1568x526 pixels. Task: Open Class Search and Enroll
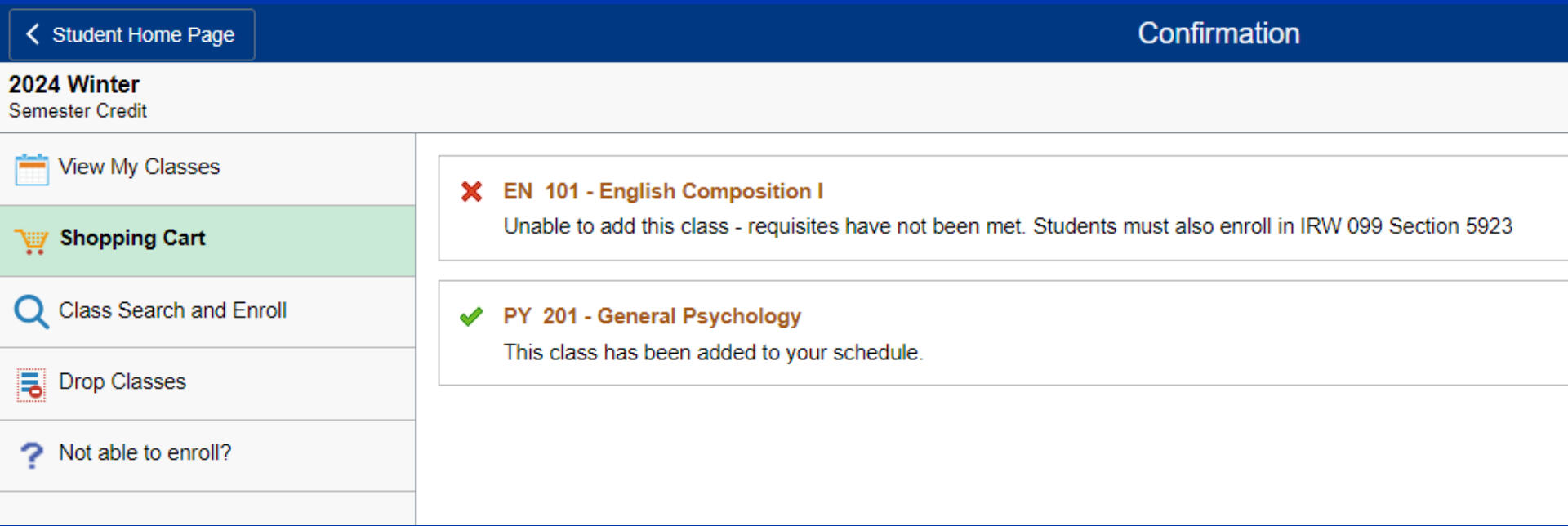(172, 310)
